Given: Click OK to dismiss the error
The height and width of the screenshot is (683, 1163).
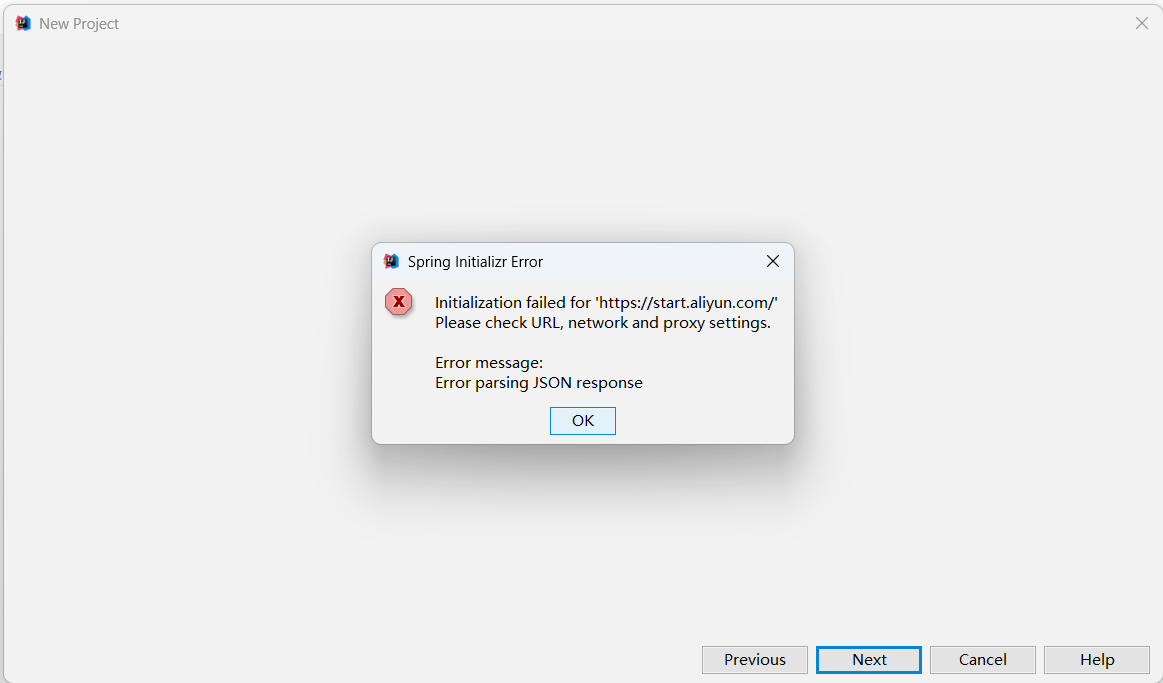Looking at the screenshot, I should pos(582,420).
